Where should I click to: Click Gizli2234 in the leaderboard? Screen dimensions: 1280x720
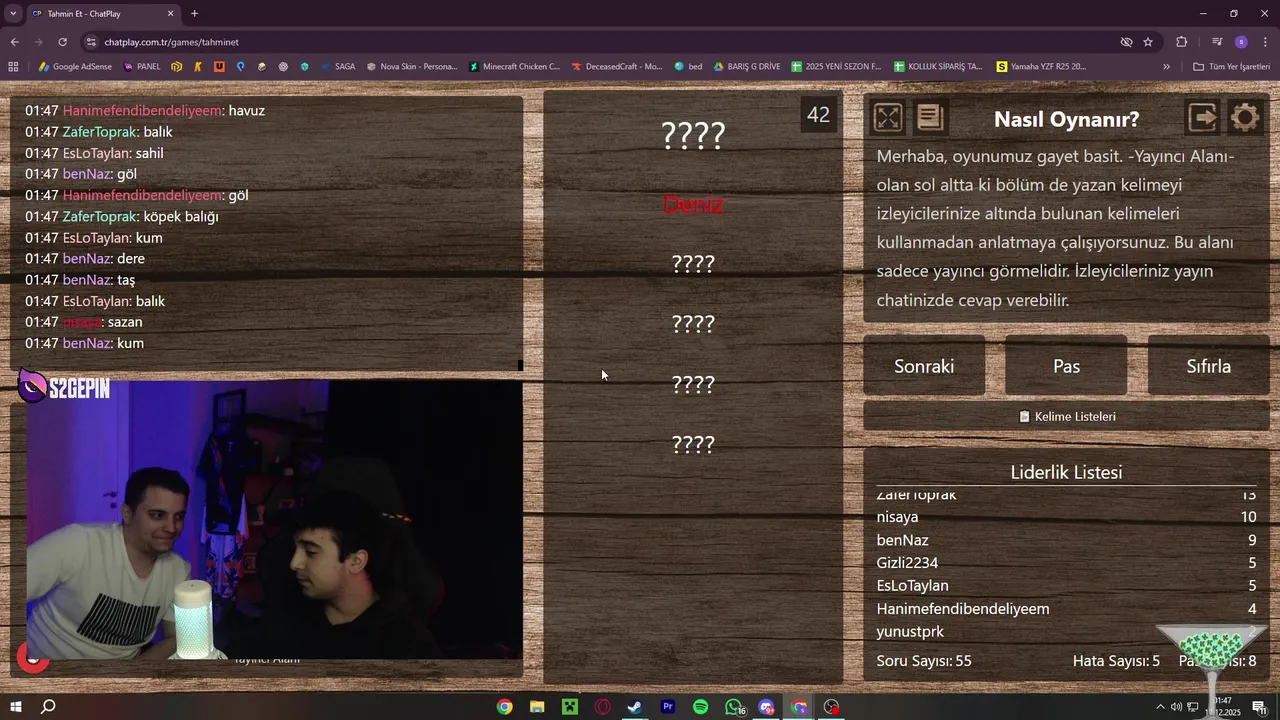tap(907, 563)
